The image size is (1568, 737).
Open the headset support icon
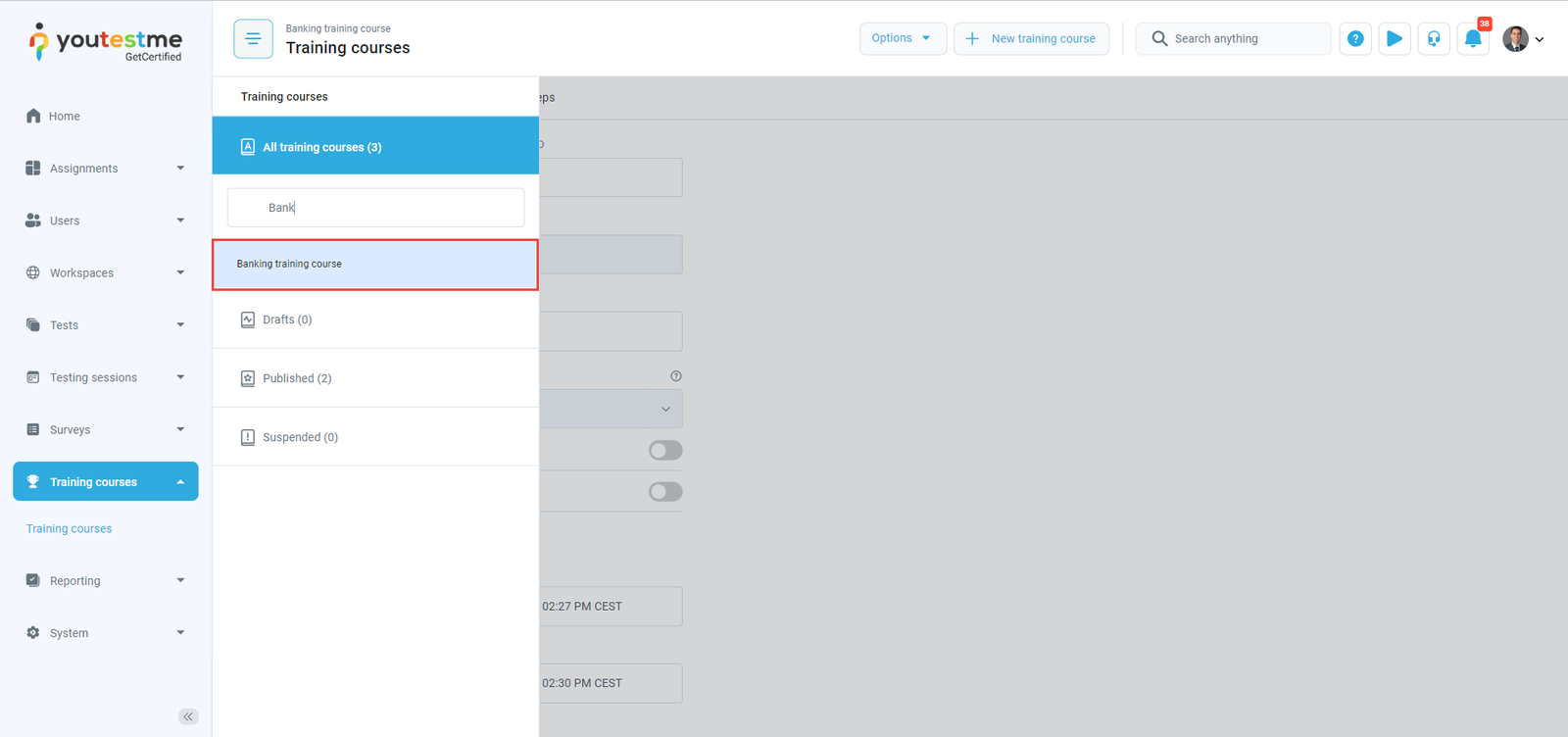click(x=1434, y=39)
